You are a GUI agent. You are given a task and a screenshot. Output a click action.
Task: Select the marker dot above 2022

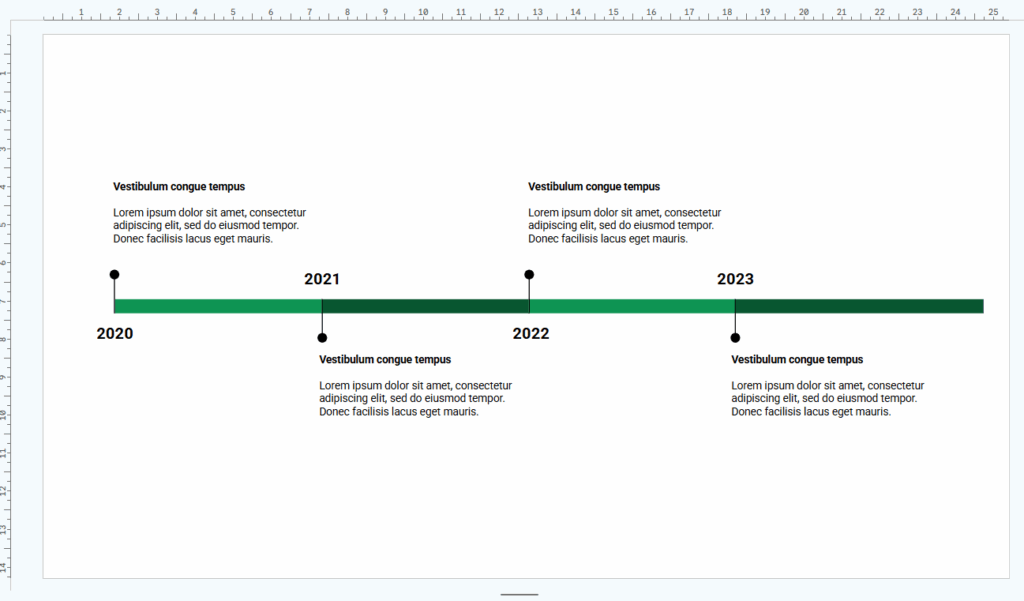[x=529, y=274]
